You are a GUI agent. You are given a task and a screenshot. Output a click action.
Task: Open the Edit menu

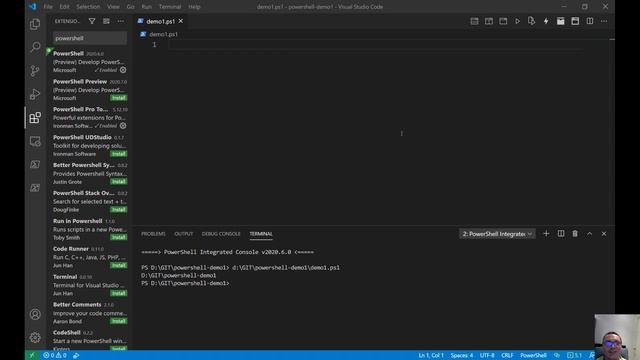(x=64, y=7)
